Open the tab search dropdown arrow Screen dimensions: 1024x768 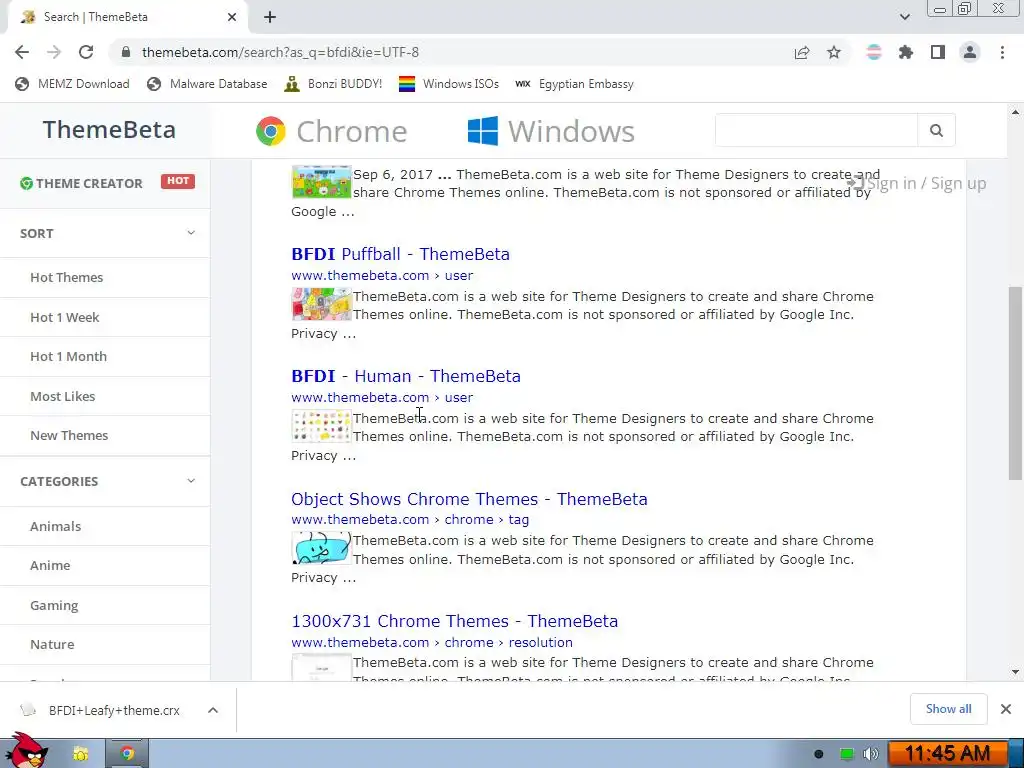904,17
